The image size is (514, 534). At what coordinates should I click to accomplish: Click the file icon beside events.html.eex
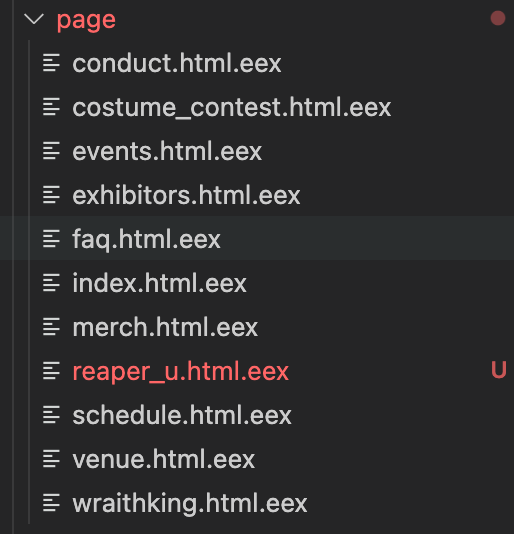(x=51, y=151)
